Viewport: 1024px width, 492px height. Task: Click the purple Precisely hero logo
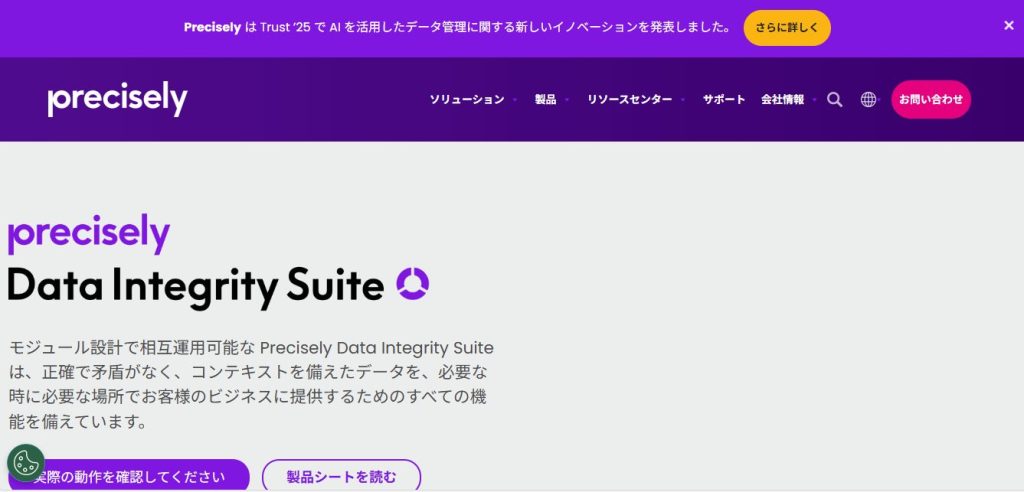pos(89,234)
